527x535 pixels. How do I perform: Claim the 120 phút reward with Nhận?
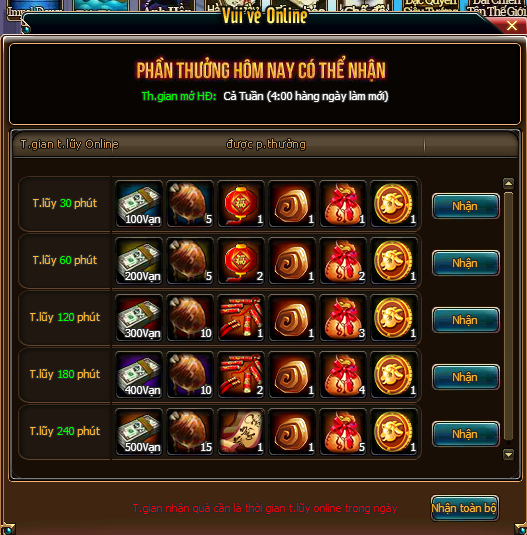click(466, 320)
